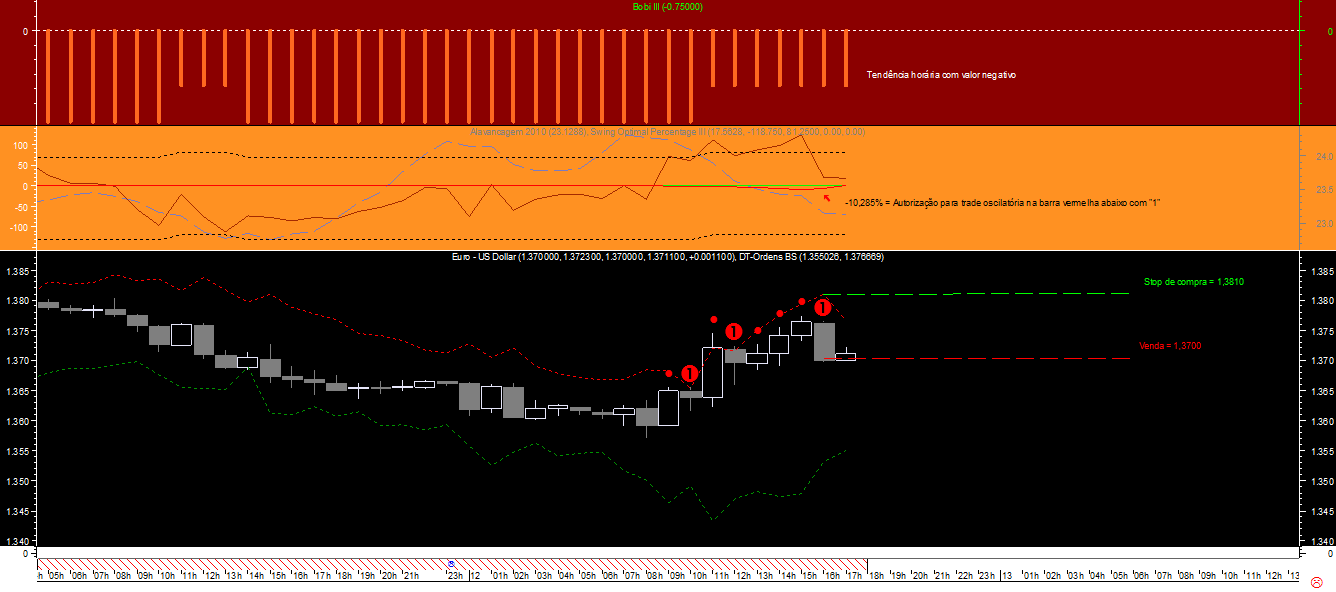Click the small blue marker icon above 23h
The image size is (1336, 592).
451,565
